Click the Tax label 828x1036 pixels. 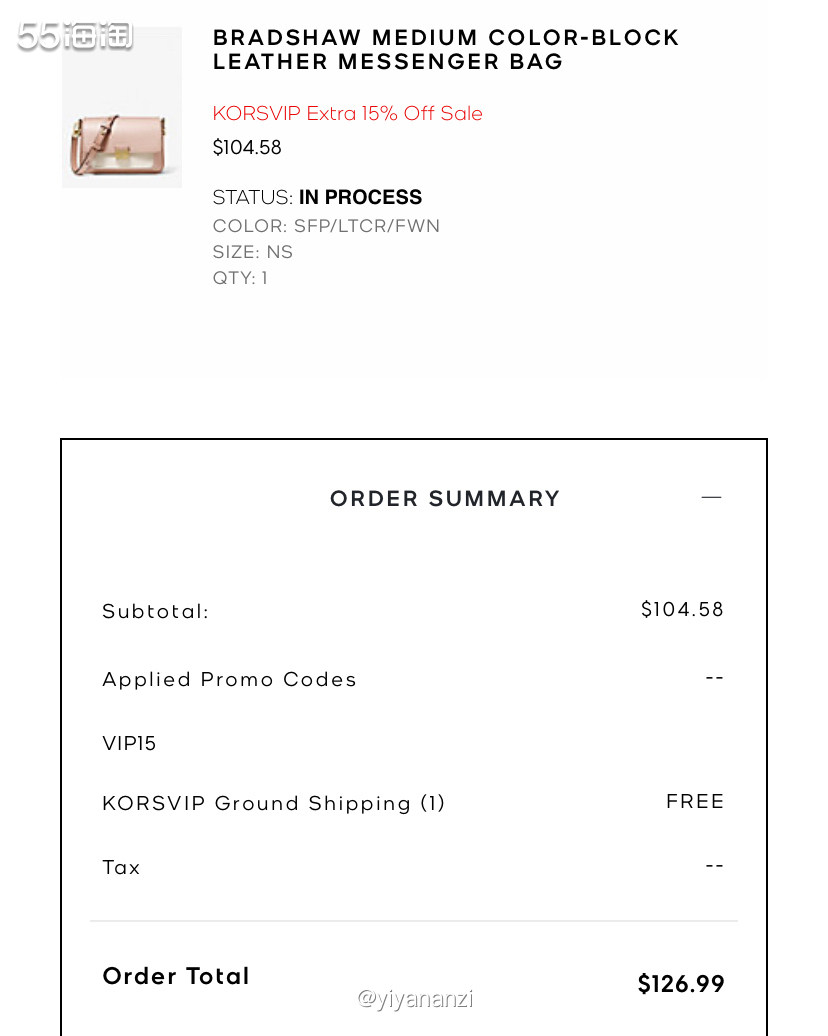(121, 868)
